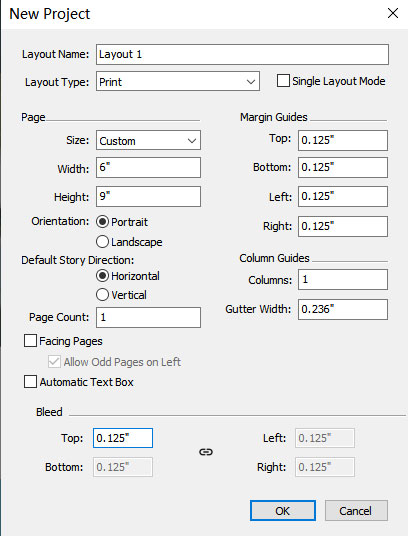Click the Columns input field
Viewport: 408px width, 536px height.
pos(343,280)
